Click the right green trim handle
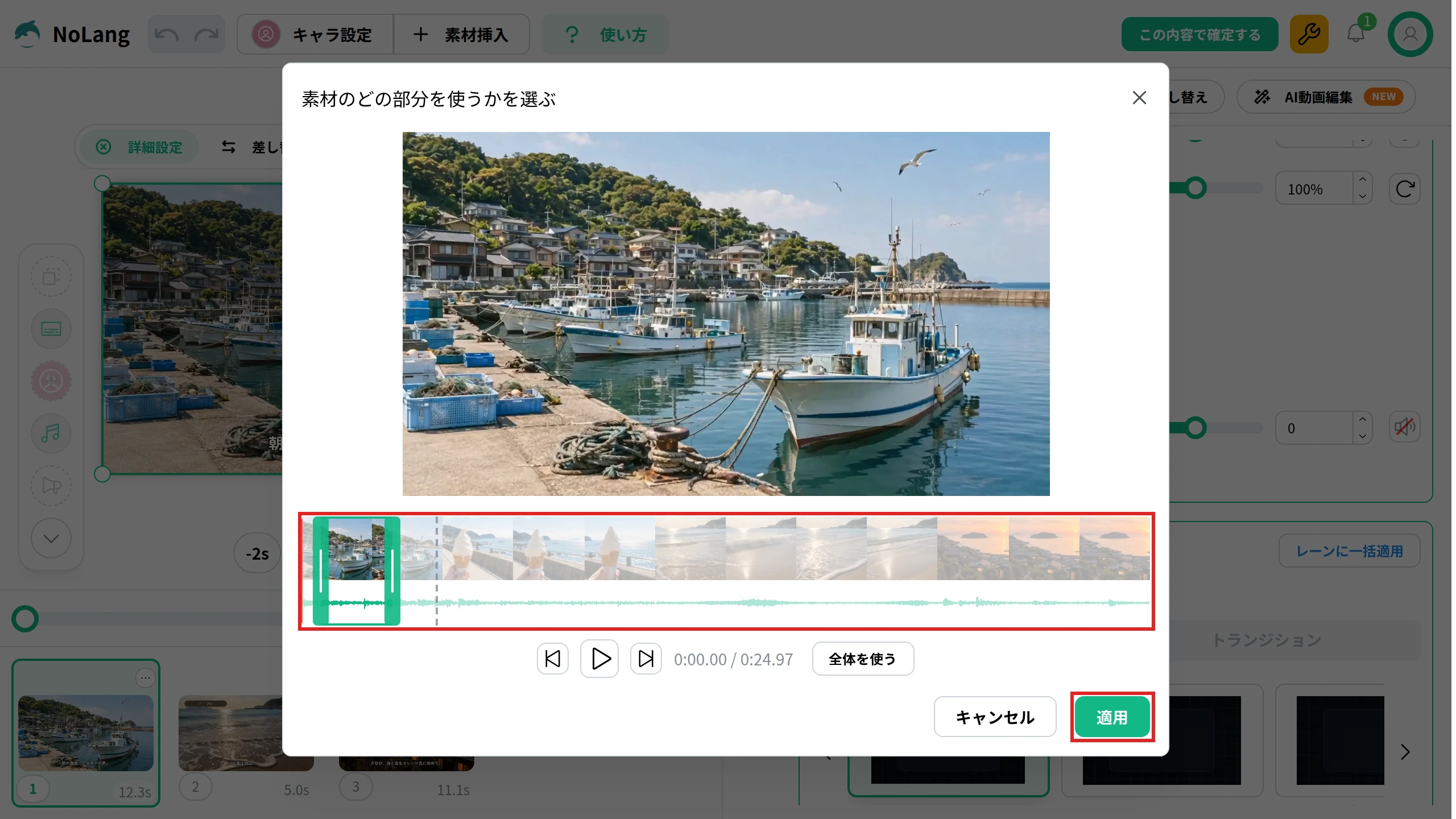The image size is (1456, 819). (392, 571)
